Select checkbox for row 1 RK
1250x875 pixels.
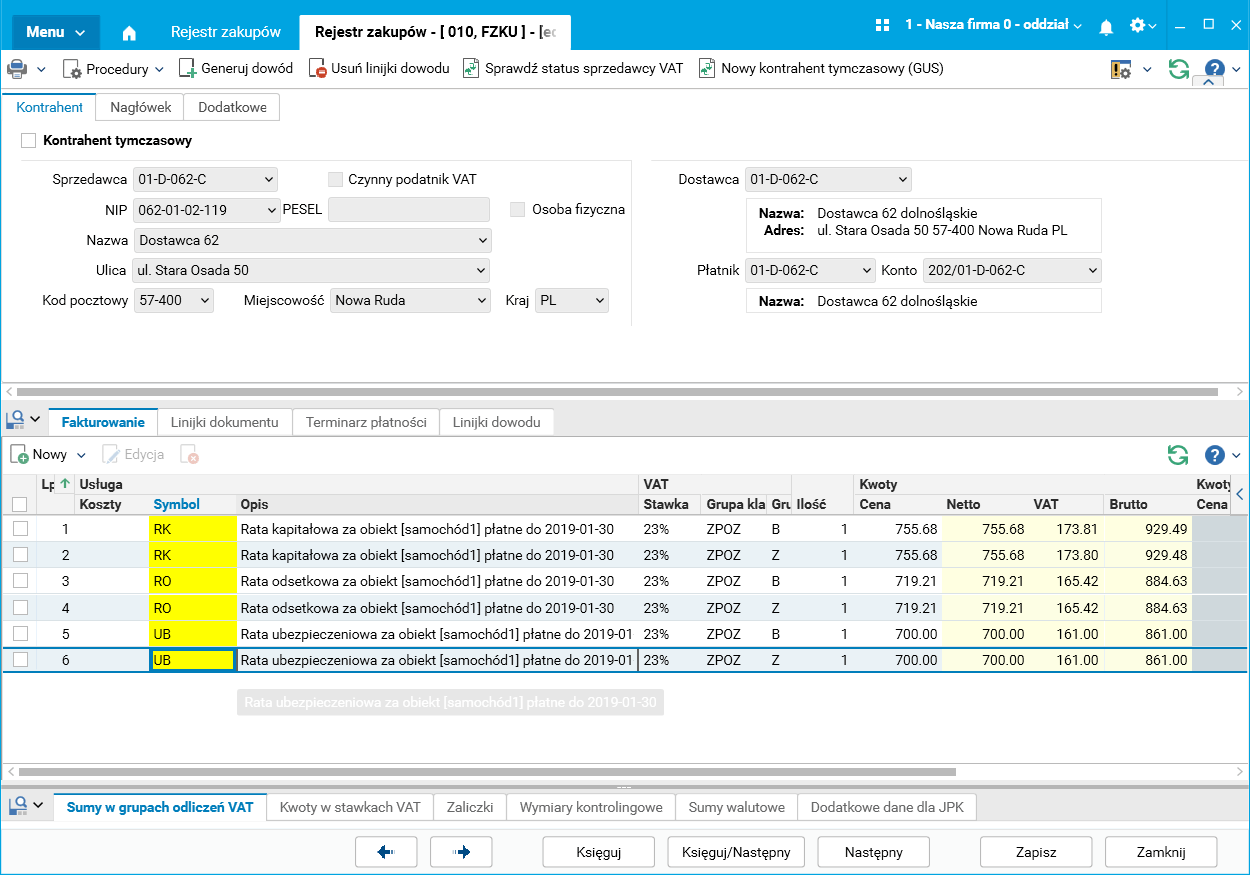[x=20, y=529]
